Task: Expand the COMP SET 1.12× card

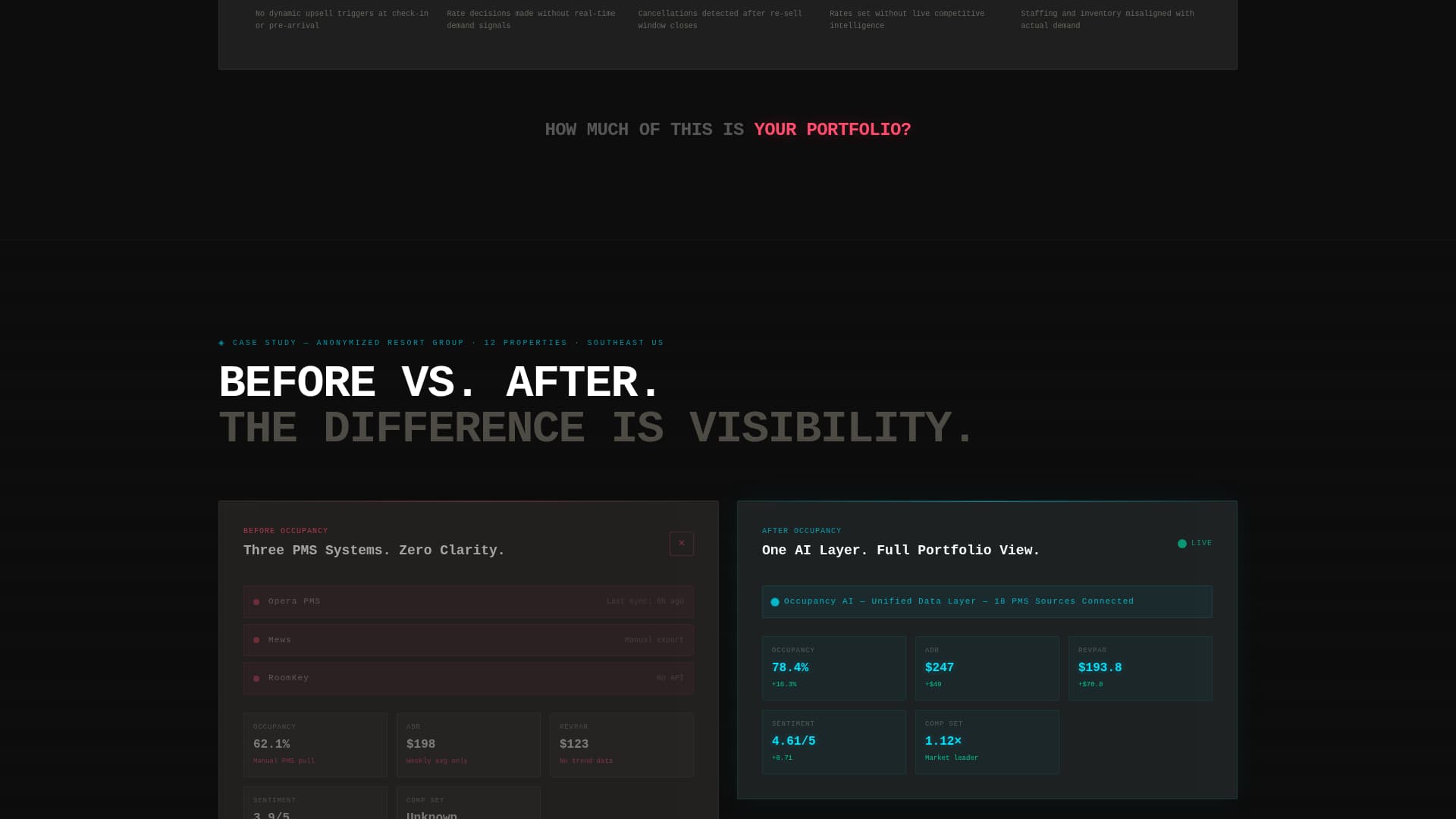Action: 987,742
